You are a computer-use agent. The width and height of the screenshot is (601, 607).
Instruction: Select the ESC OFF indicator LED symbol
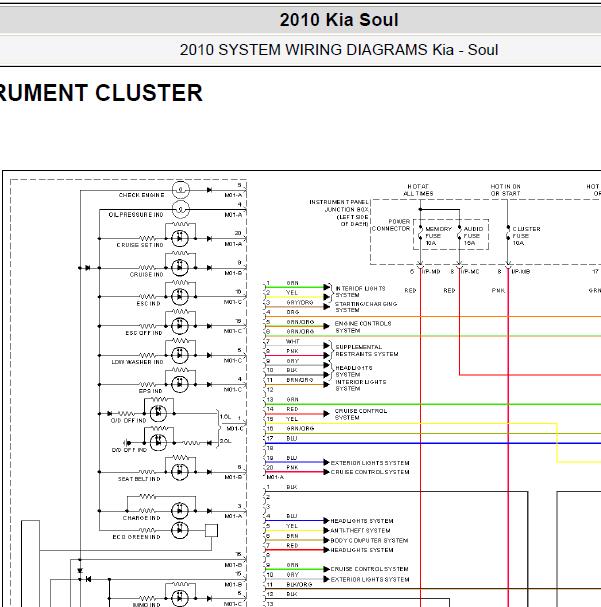(180, 326)
